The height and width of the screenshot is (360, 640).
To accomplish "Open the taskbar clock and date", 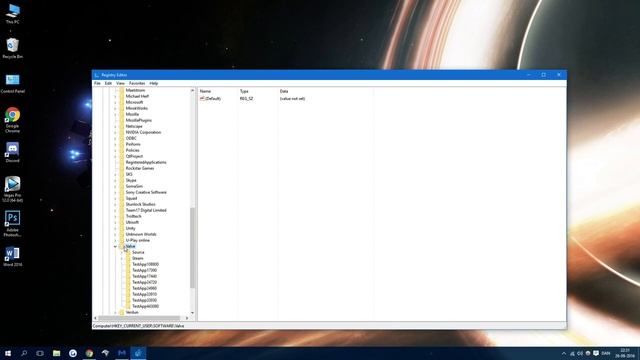I will pos(625,353).
